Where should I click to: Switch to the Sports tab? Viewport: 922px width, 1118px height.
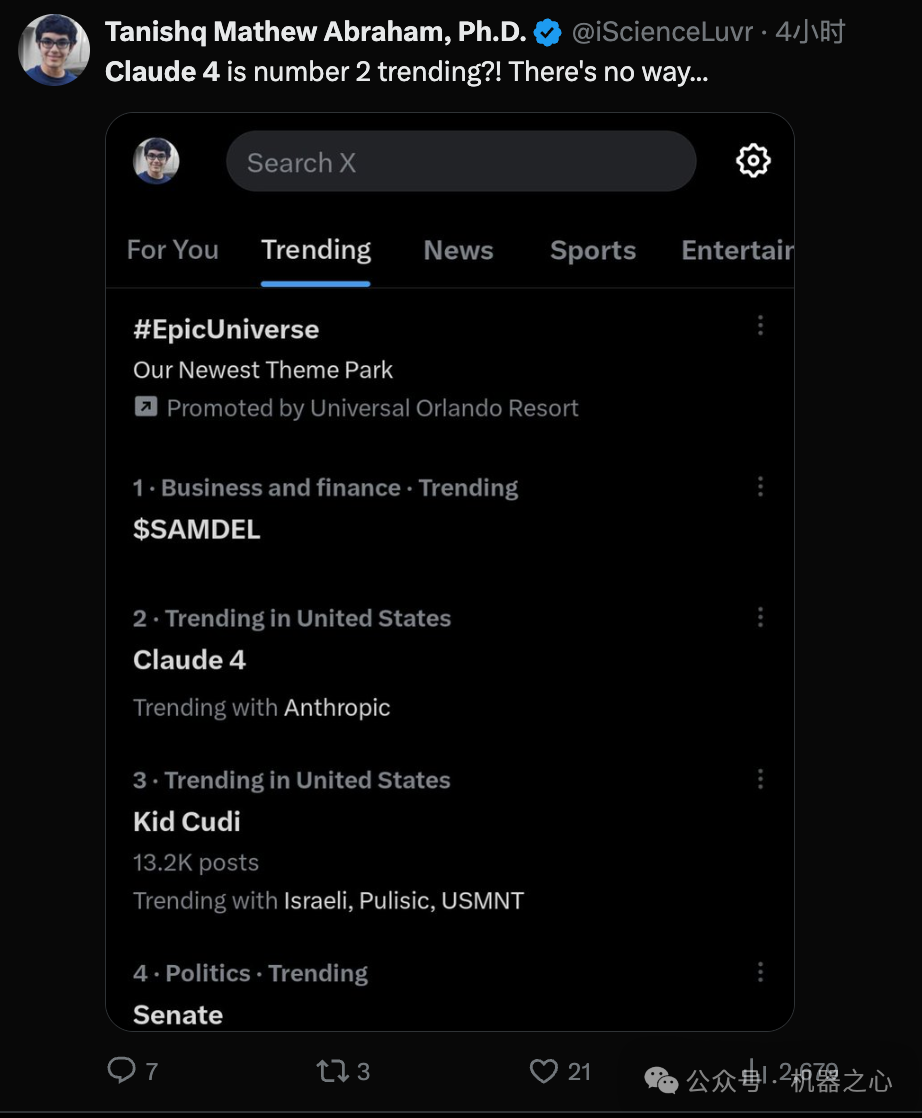click(x=593, y=250)
